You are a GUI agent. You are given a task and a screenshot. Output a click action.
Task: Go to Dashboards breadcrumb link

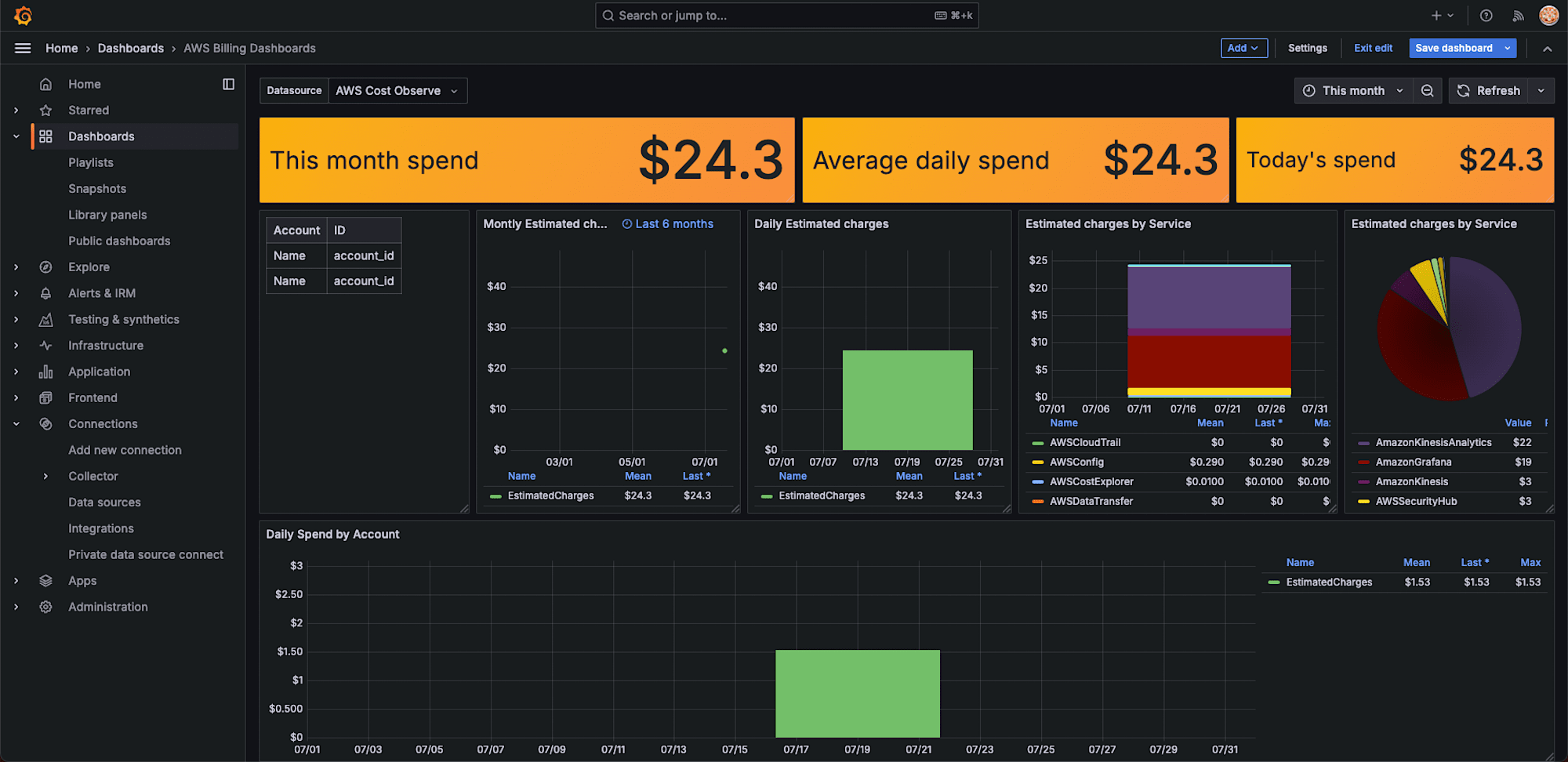(131, 48)
